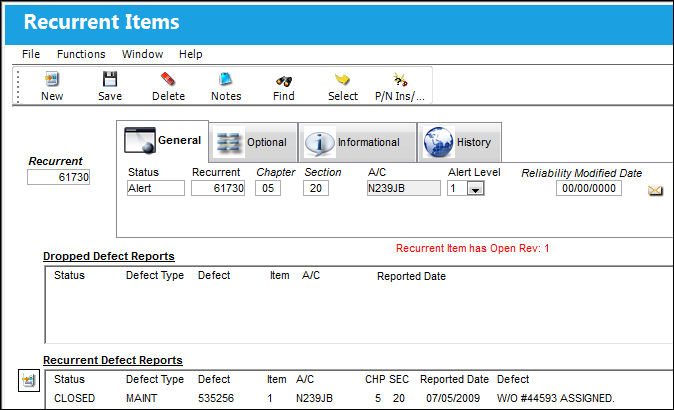The width and height of the screenshot is (674, 410).
Task: Click Defect Type column header in Dropped reports
Action: (x=155, y=275)
